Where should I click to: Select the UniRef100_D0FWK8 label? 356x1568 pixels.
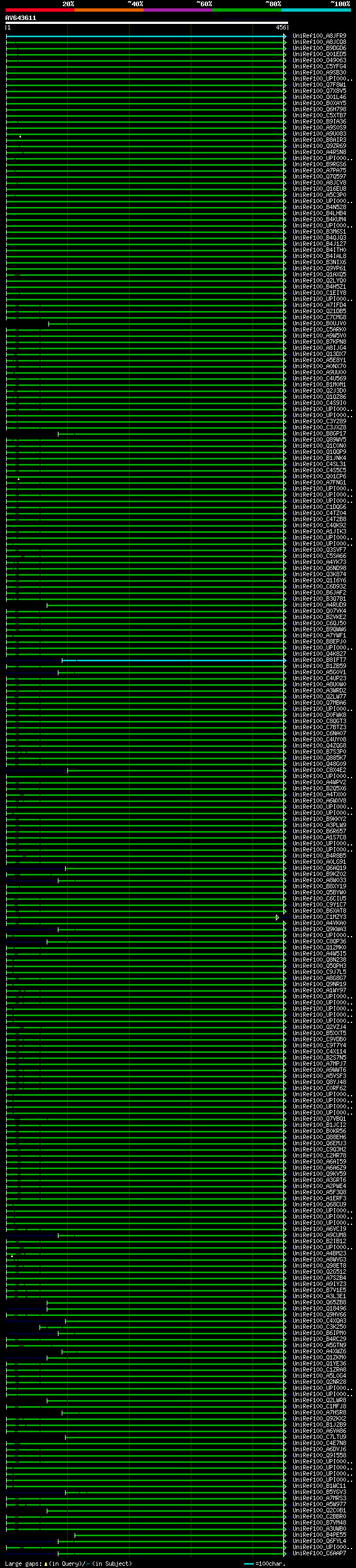(319, 715)
